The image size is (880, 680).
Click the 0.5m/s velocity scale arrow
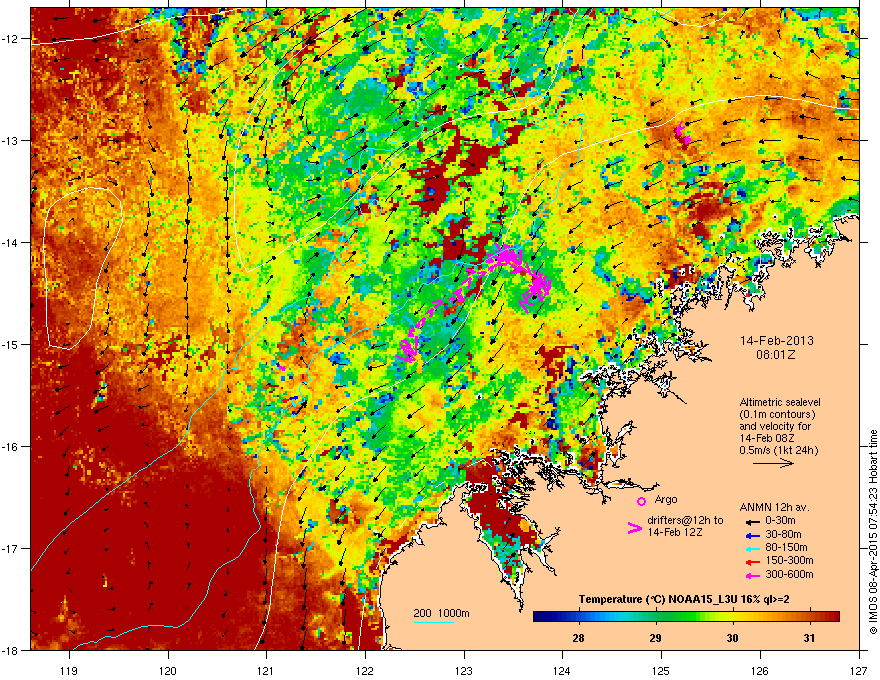coord(773,463)
